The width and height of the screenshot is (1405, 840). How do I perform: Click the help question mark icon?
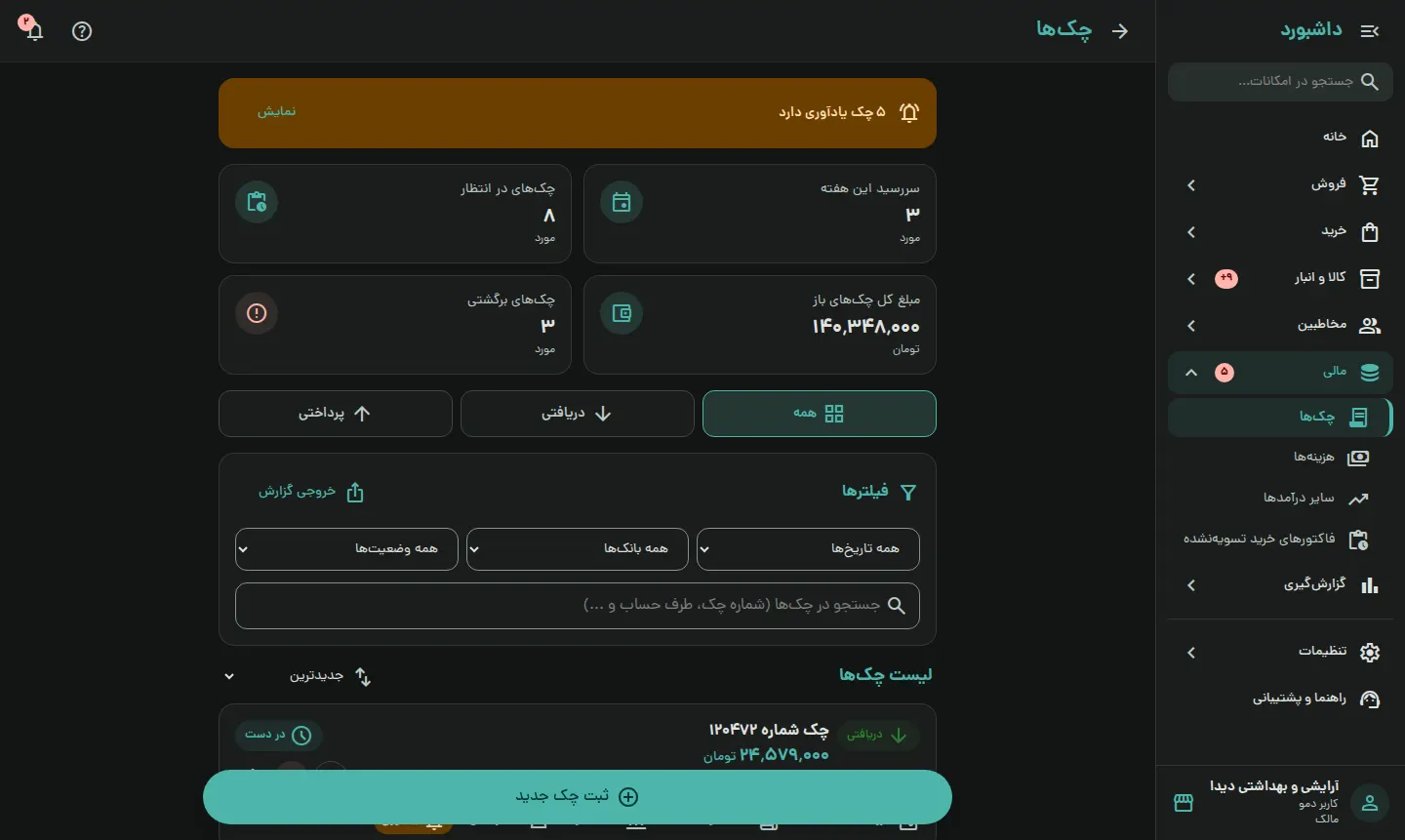pos(82,31)
